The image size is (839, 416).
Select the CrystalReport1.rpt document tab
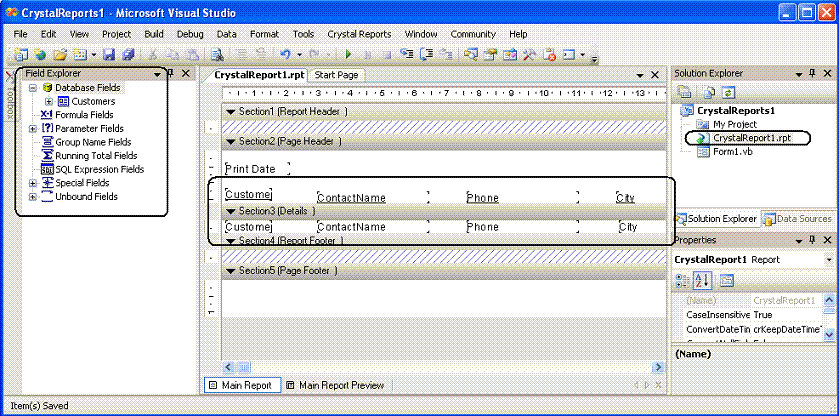260,75
